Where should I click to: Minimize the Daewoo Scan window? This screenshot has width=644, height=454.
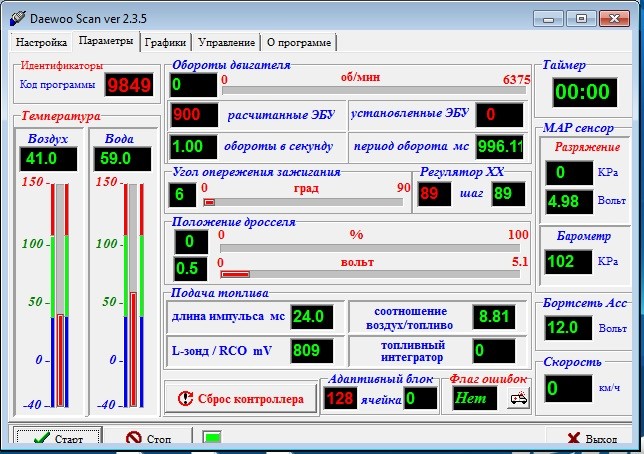(548, 19)
